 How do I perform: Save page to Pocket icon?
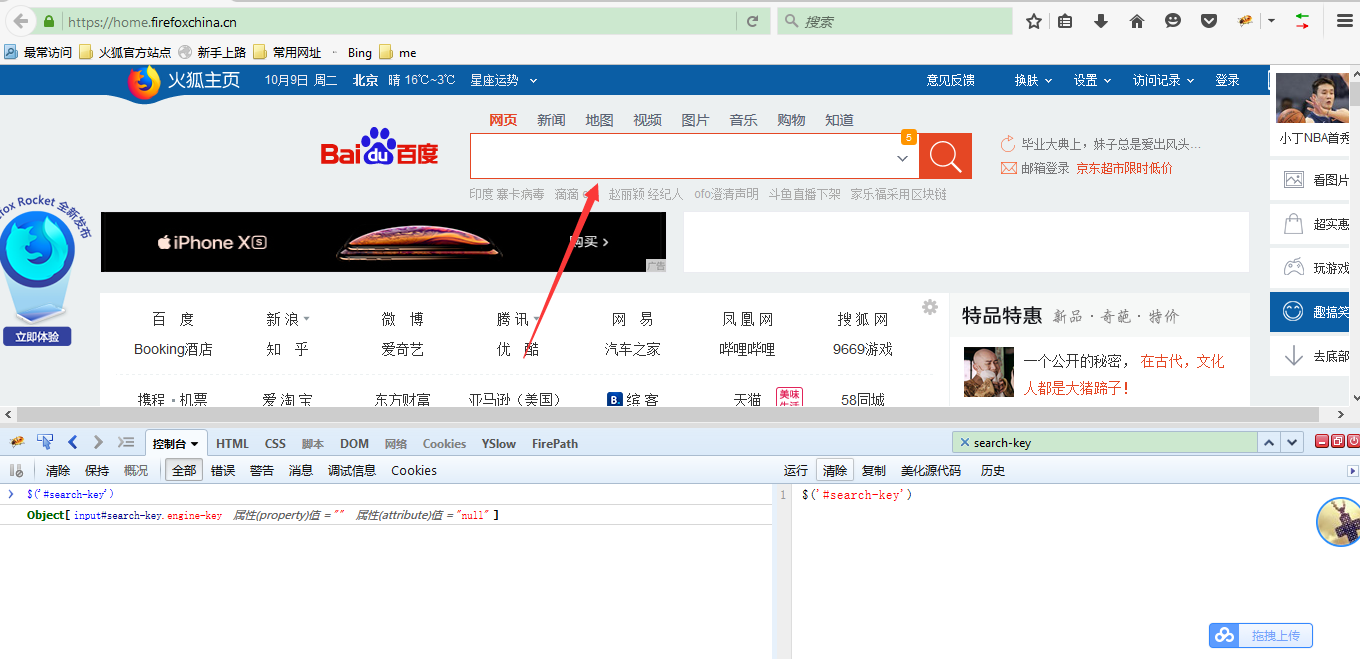point(1209,21)
